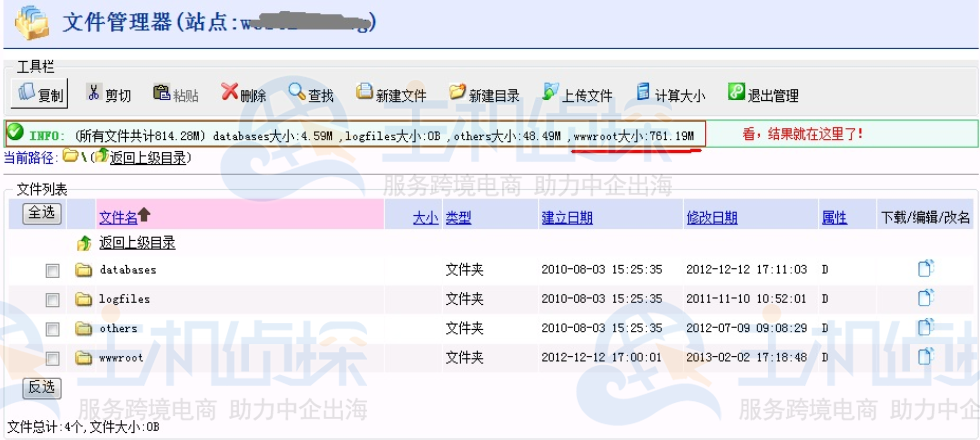
Task: Sort by 修改日期 column header
Action: coord(712,218)
